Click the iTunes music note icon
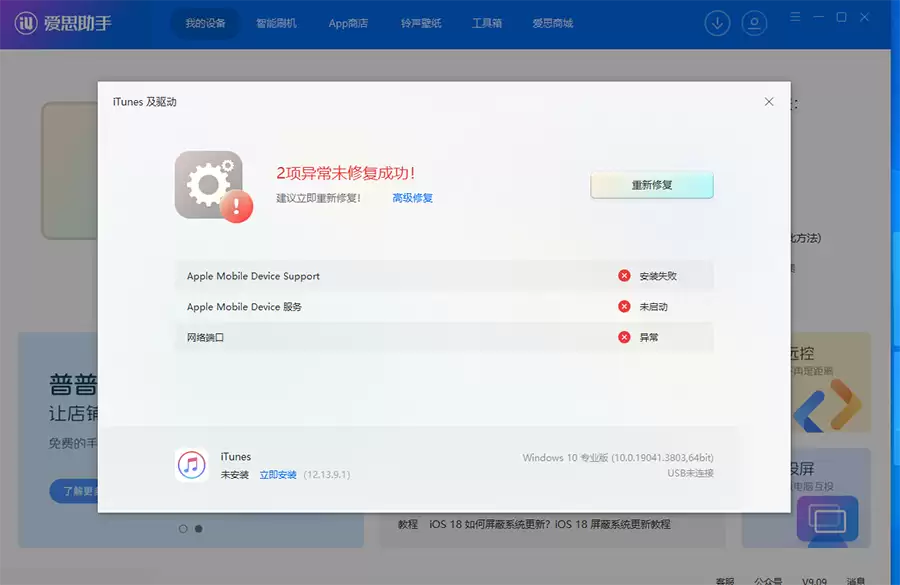Viewport: 900px width, 585px height. 192,464
